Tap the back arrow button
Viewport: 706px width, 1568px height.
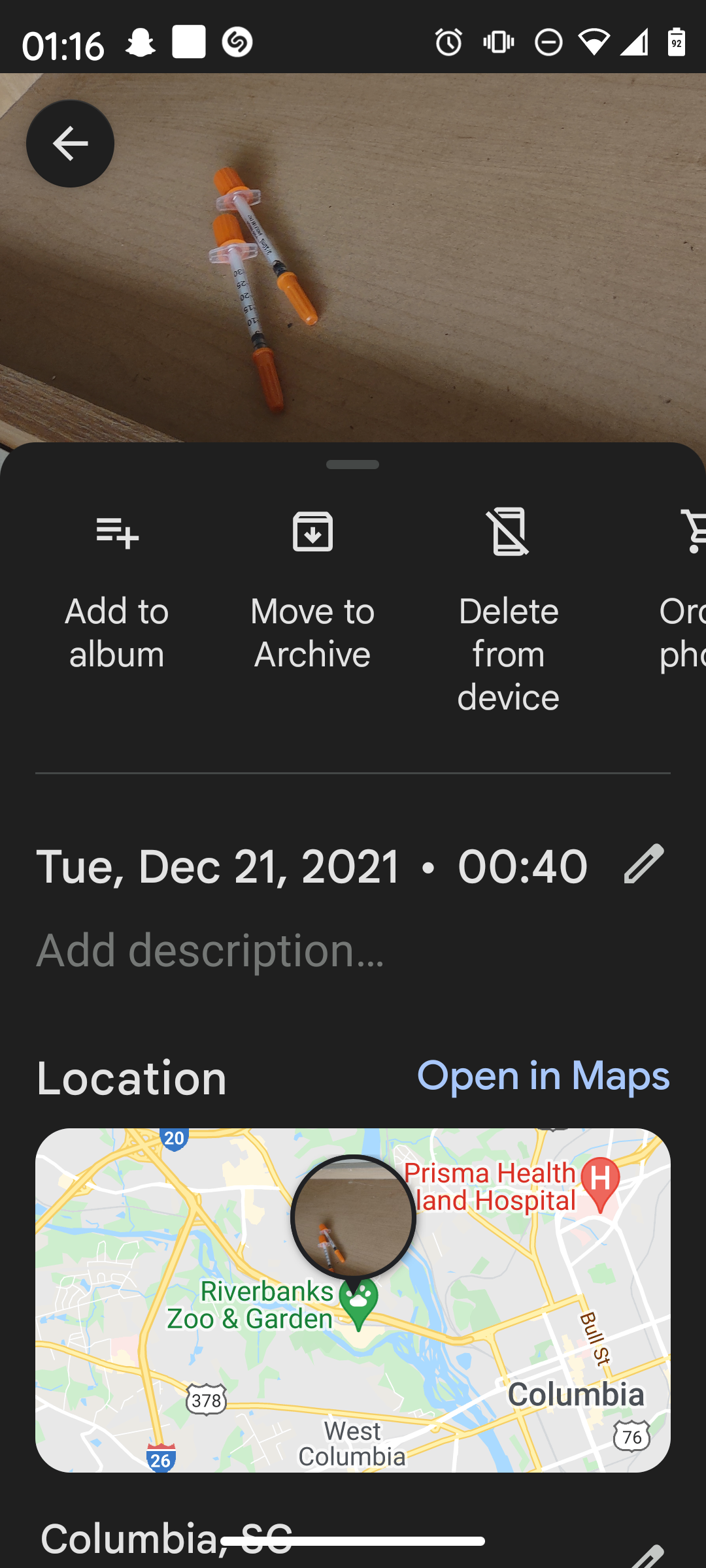click(70, 144)
